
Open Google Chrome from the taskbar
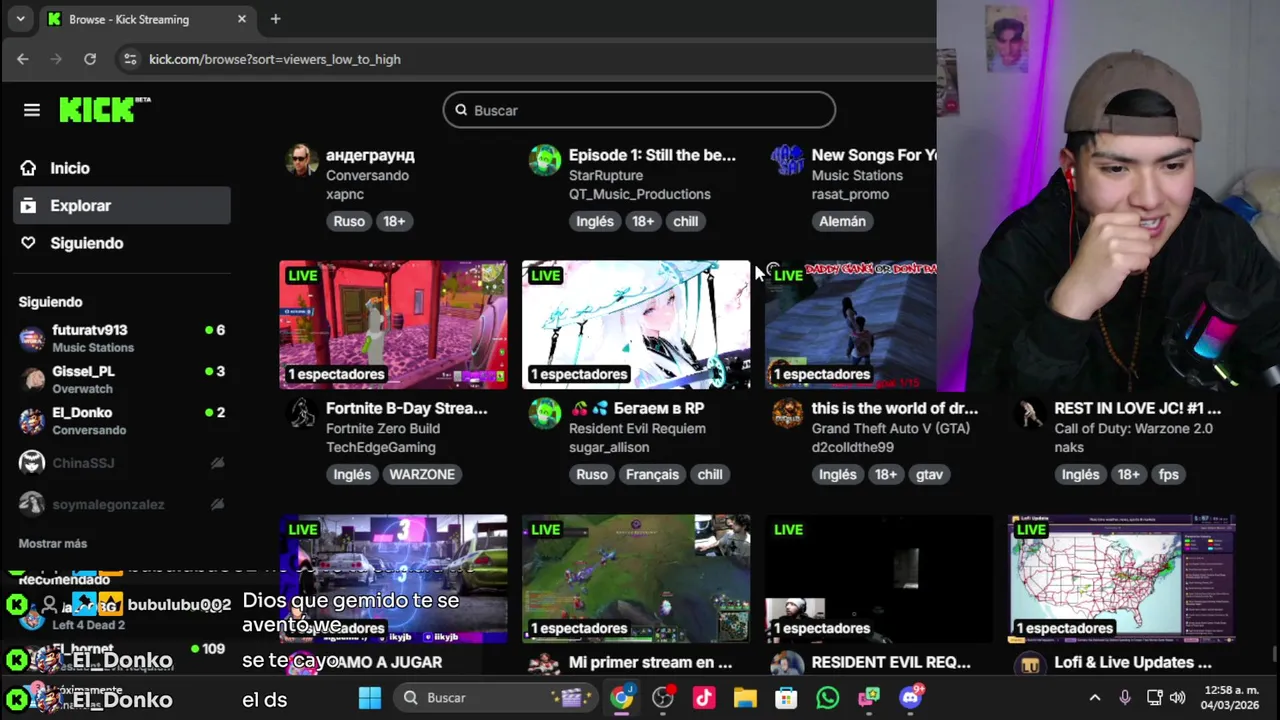tap(622, 698)
